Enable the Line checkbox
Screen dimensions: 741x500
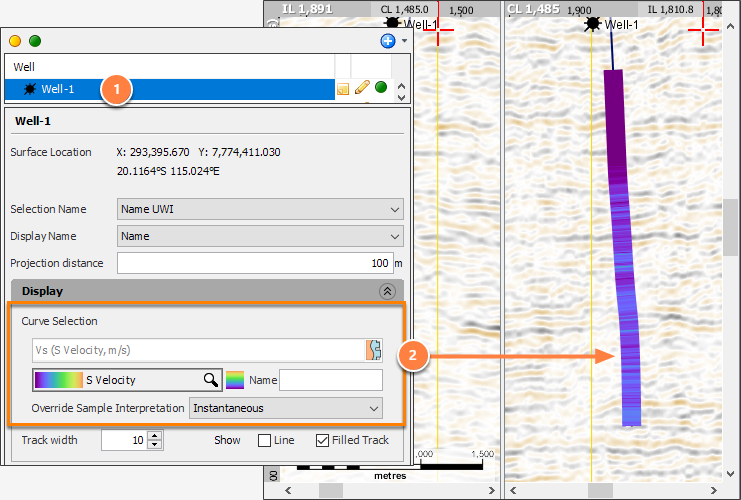pos(264,440)
